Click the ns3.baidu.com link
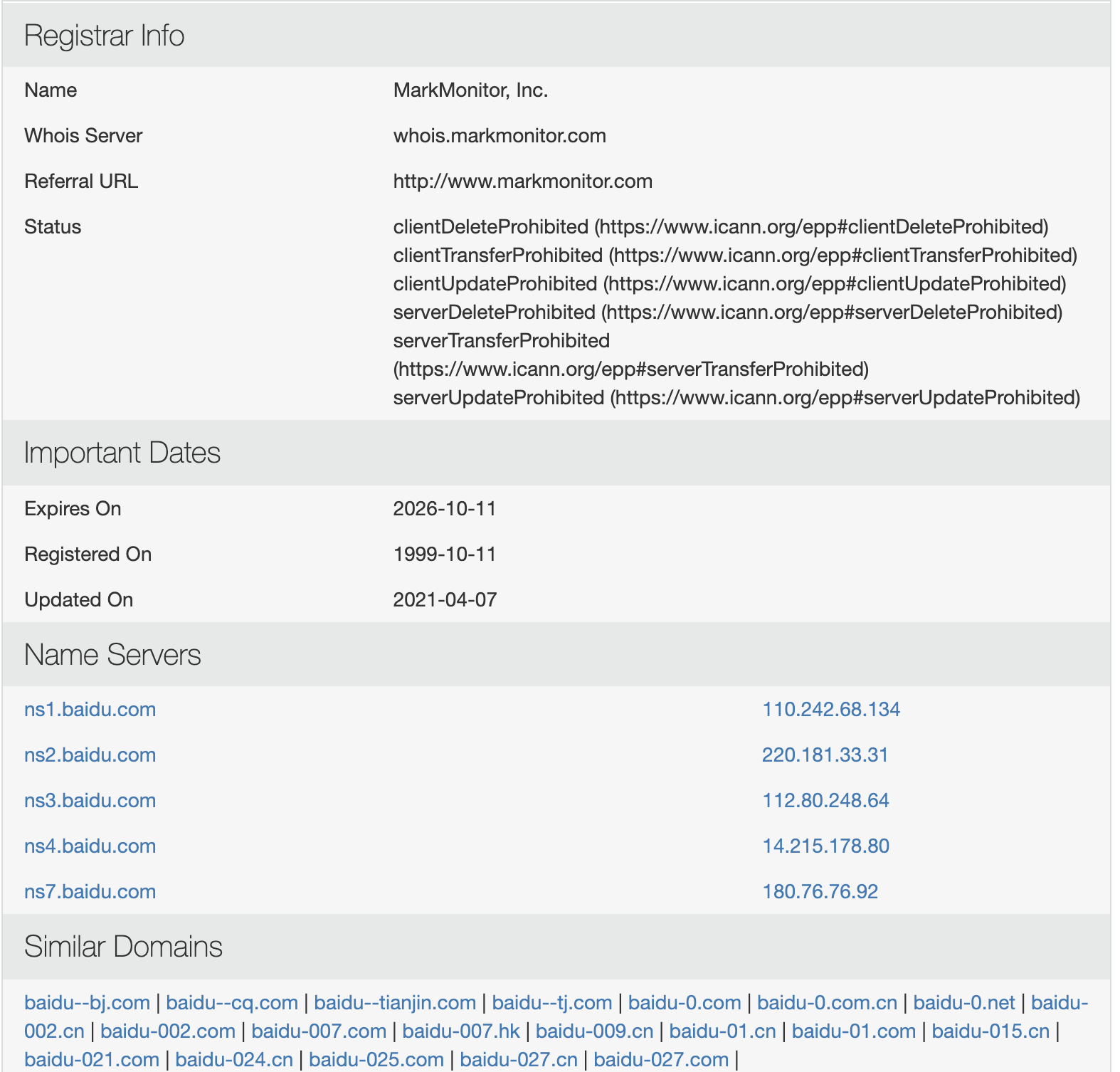This screenshot has height=1072, width=1120. coord(90,801)
